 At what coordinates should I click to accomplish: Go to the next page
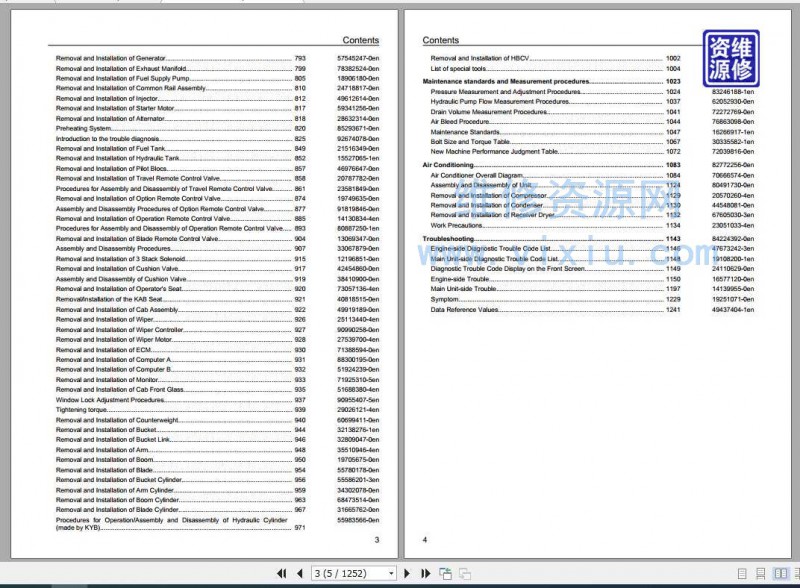pyautogui.click(x=407, y=574)
